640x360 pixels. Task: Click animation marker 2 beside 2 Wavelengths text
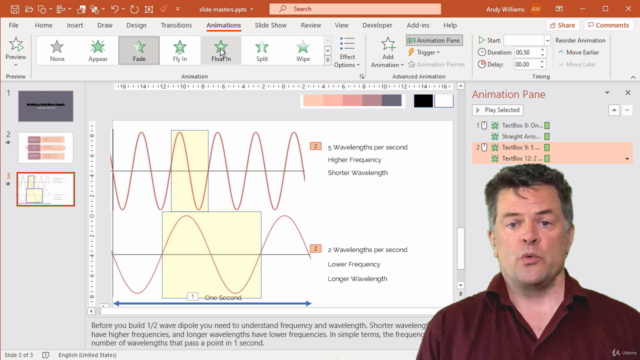[316, 249]
